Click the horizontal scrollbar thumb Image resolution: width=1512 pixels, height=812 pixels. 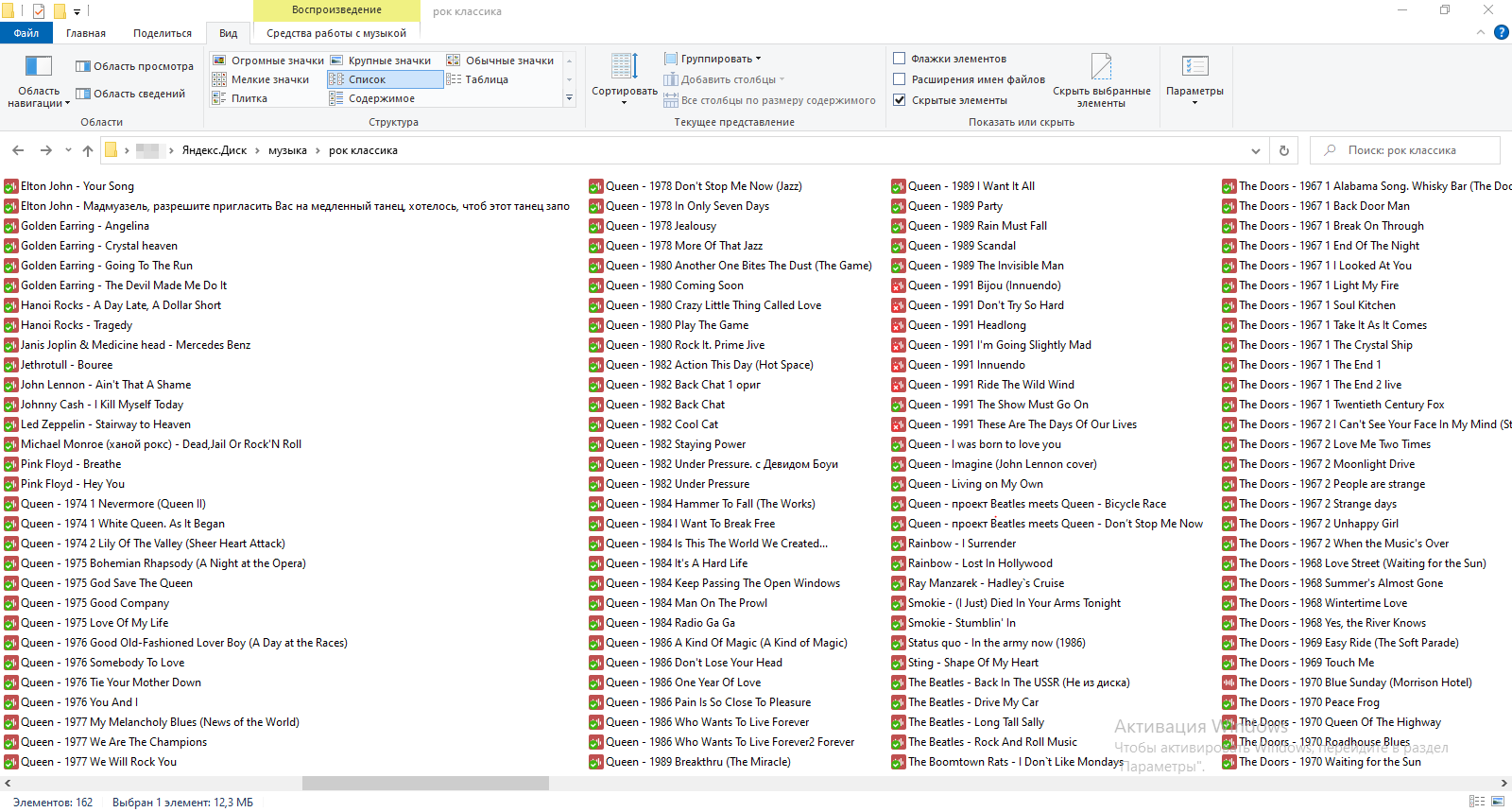pyautogui.click(x=425, y=783)
